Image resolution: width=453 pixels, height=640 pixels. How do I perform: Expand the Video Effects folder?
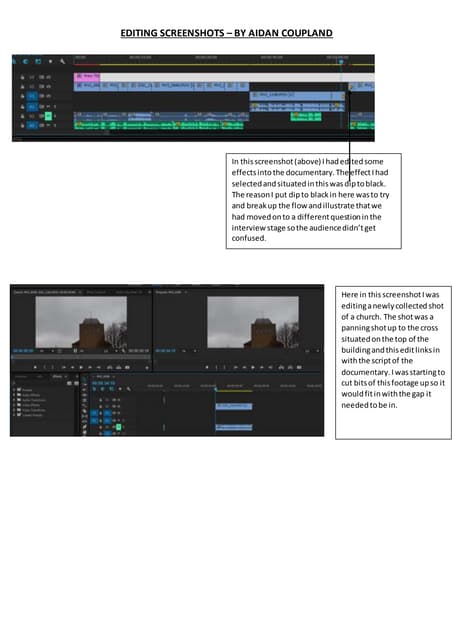pos(15,405)
